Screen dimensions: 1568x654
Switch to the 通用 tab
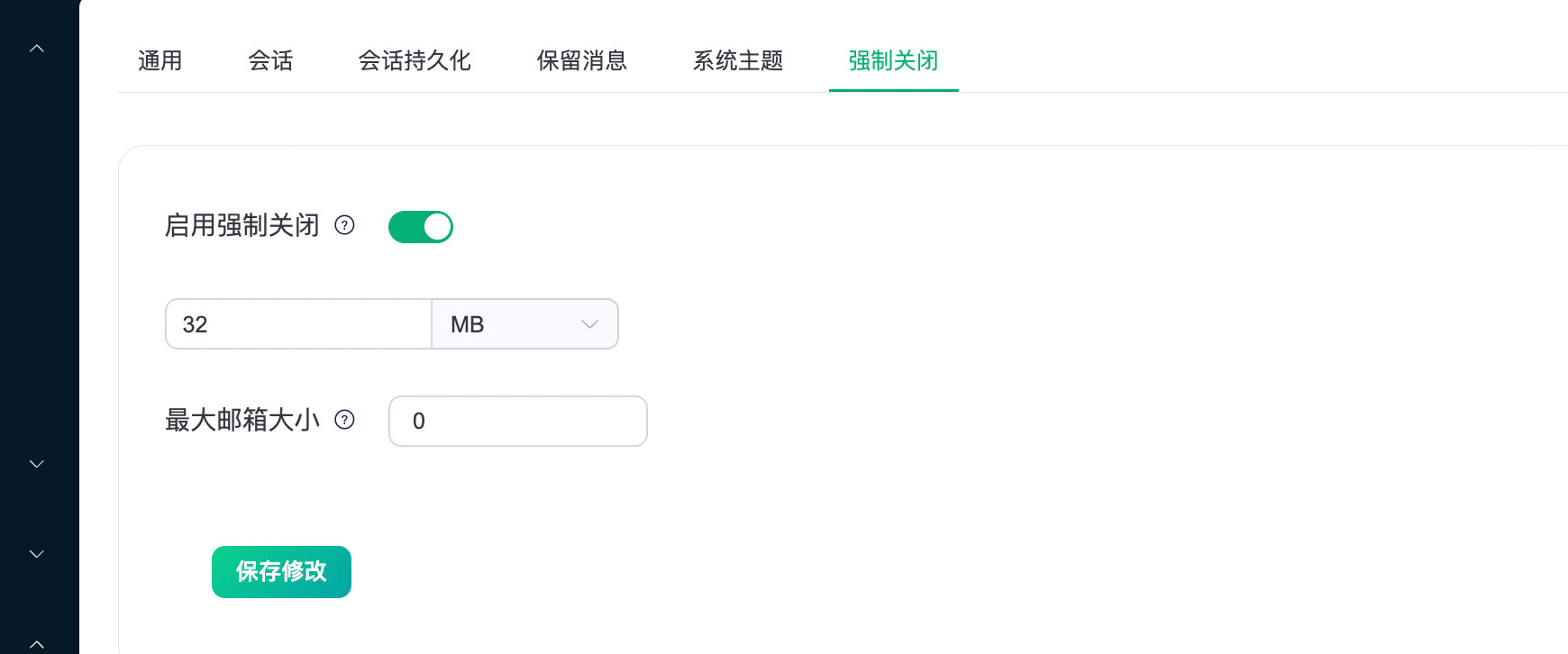point(160,60)
